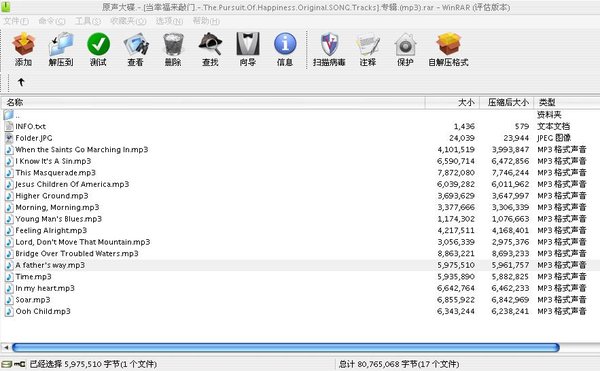
Task: Click packed size value 1,076,663
Action: pos(510,219)
